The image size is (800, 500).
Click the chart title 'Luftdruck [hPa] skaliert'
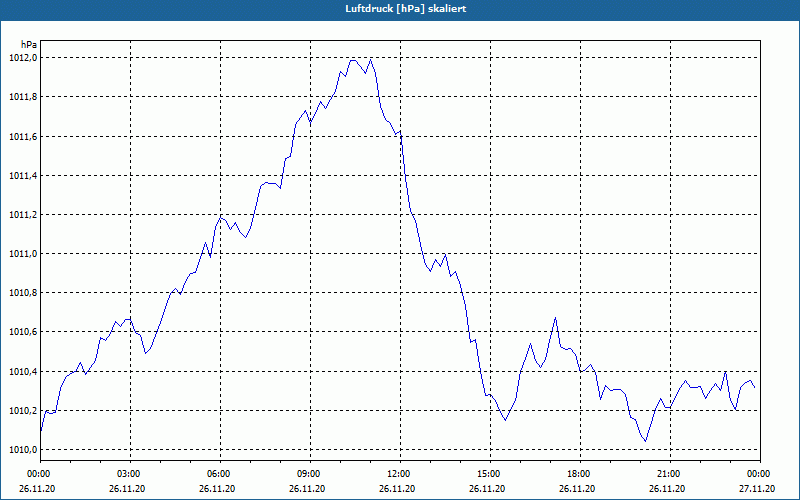[406, 9]
